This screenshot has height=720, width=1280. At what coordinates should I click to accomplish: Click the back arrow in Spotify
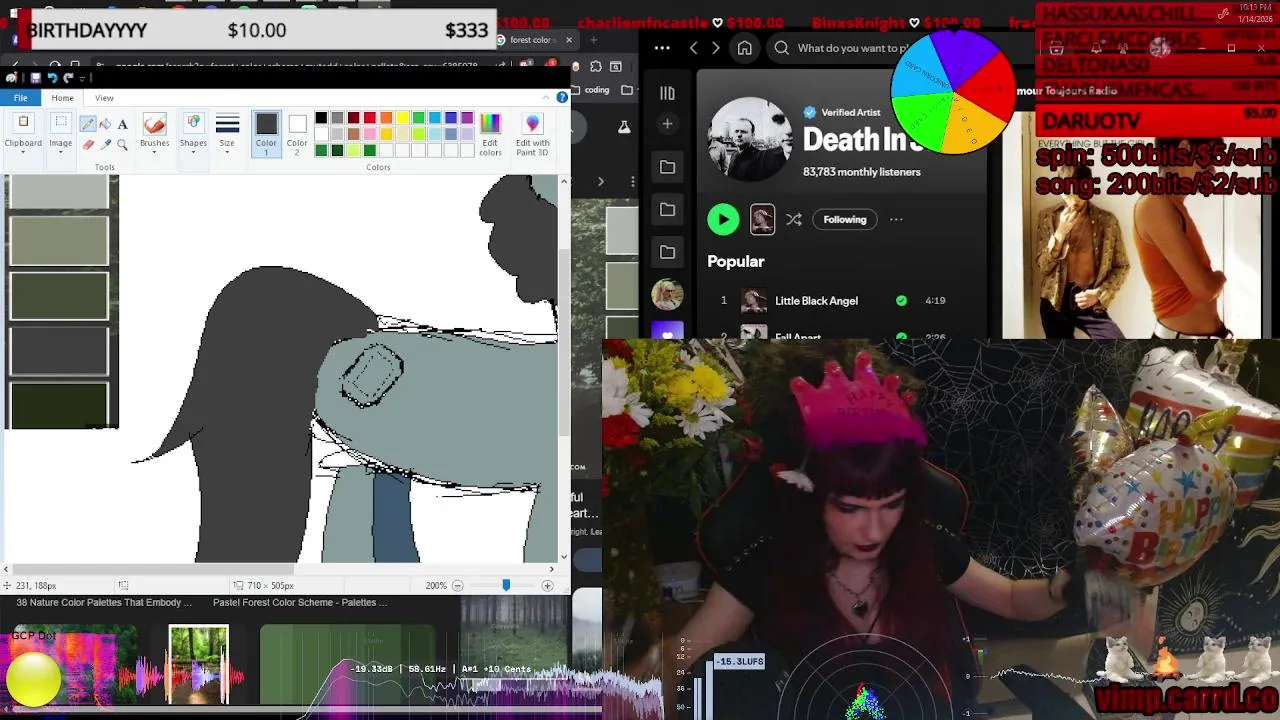693,48
